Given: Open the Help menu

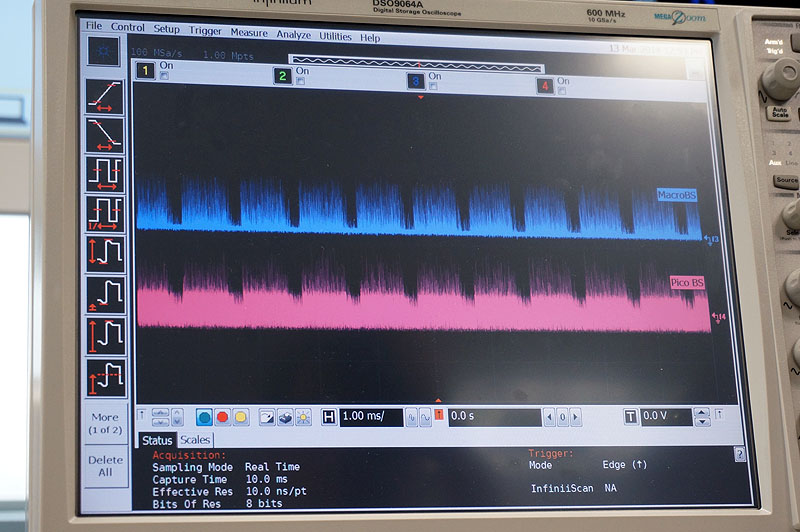Looking at the screenshot, I should pos(370,38).
